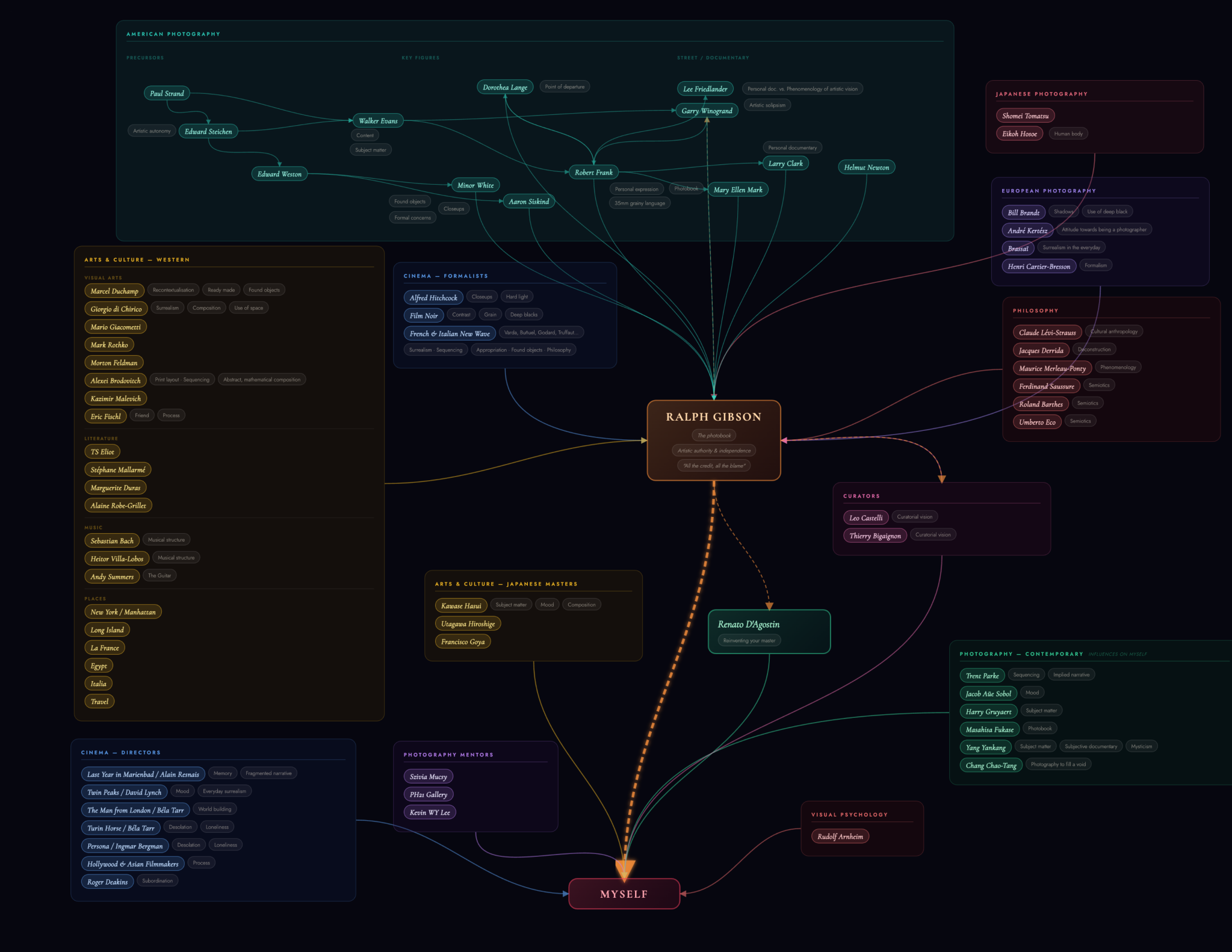The image size is (1232, 952).
Task: Click the Roland Barthes philosophy node
Action: coord(1040,404)
